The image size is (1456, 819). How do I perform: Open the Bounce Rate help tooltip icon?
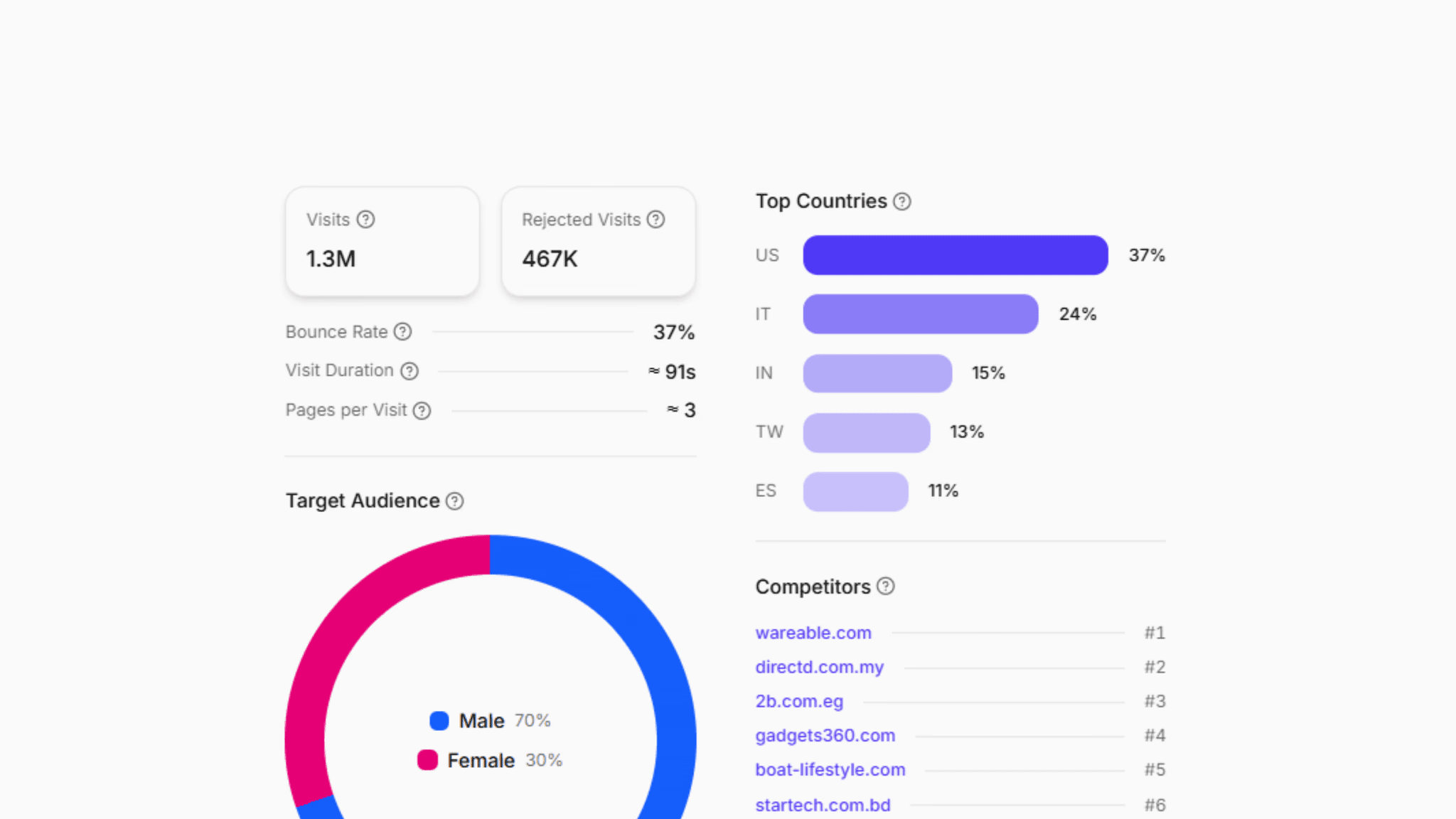pyautogui.click(x=402, y=332)
